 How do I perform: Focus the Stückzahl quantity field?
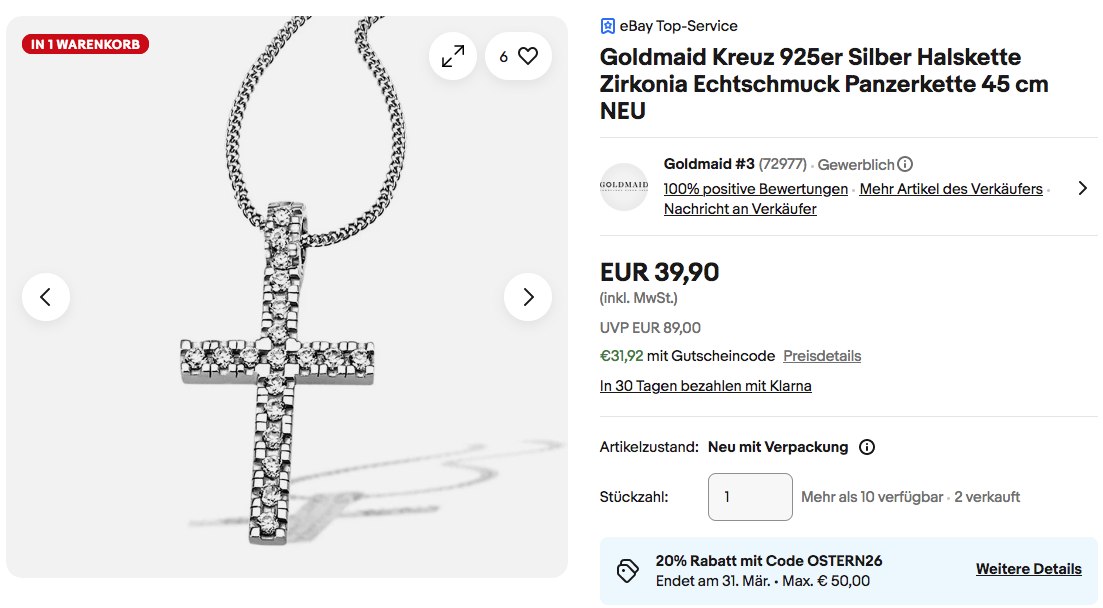pos(750,497)
